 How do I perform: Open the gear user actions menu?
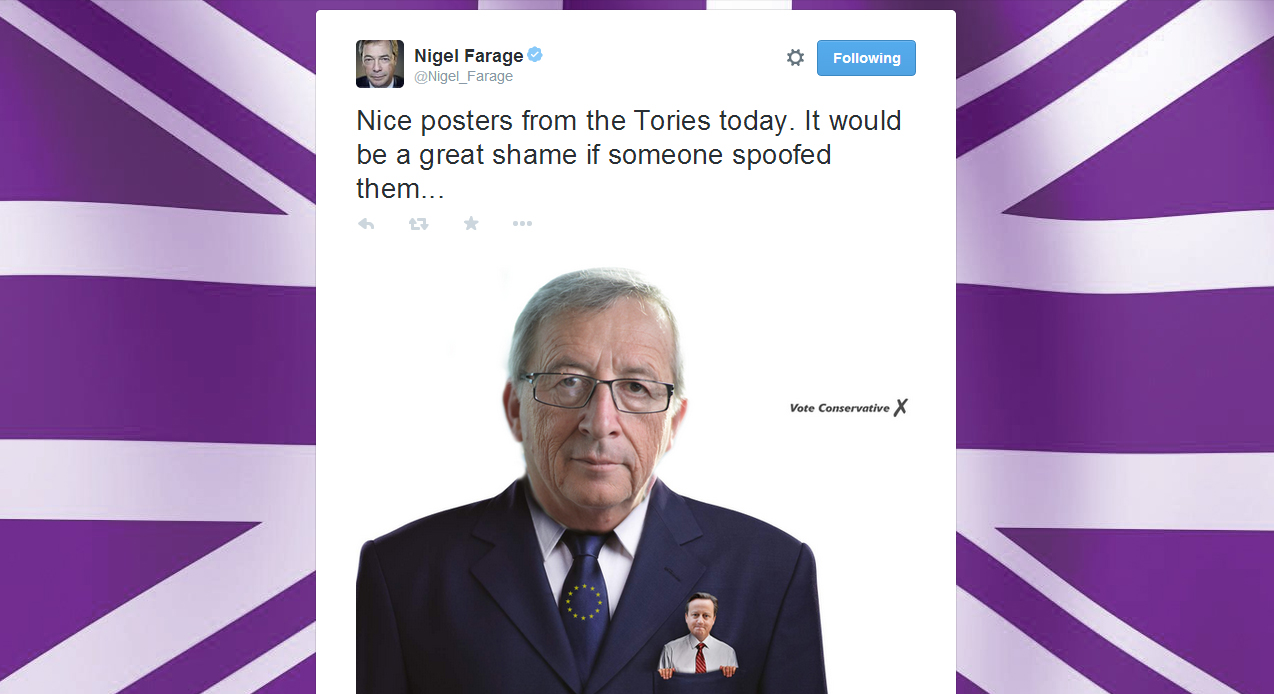[795, 58]
